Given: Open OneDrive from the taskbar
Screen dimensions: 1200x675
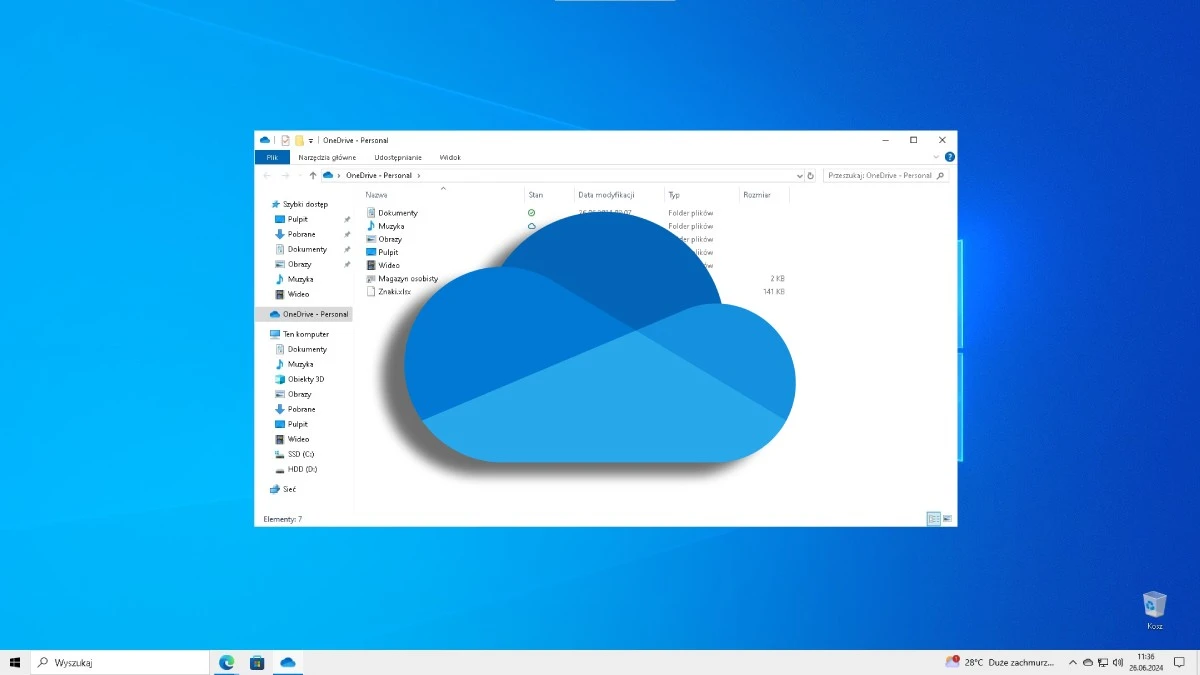Looking at the screenshot, I should 289,662.
